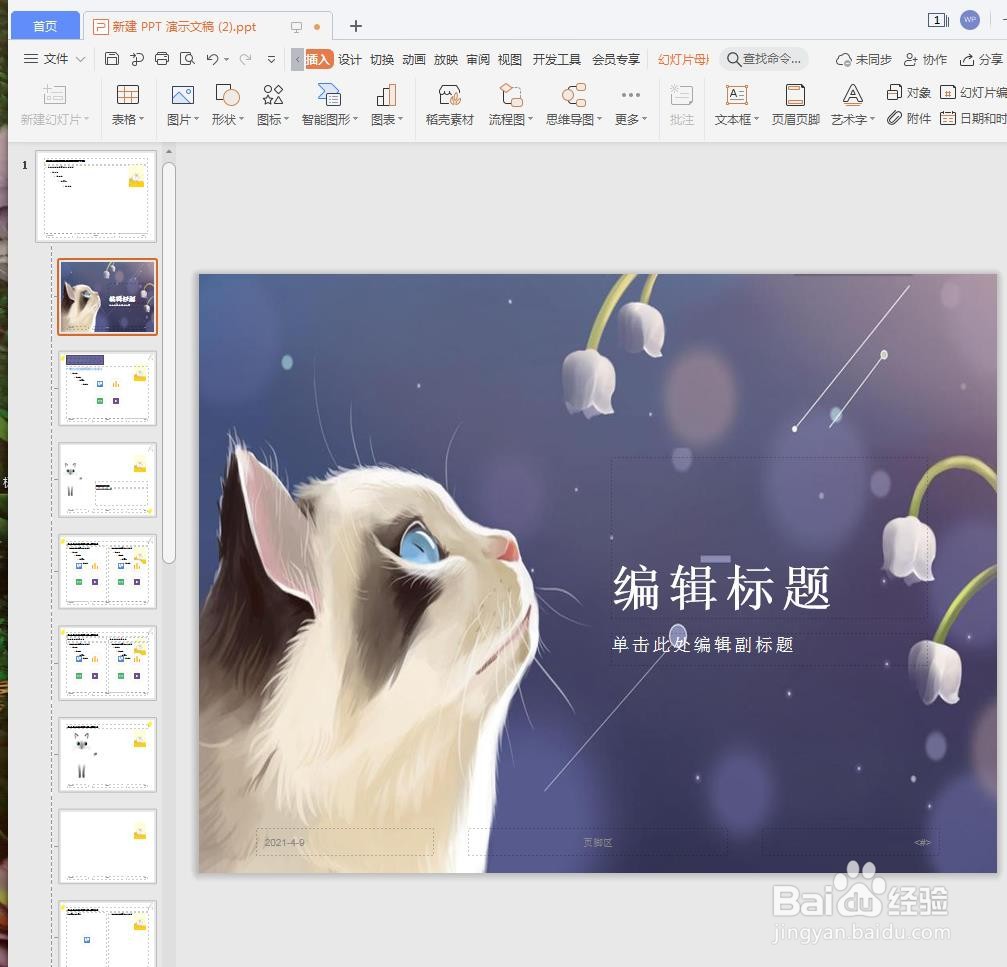
Task: Open 页眉页脚 header and footer
Action: 795,95
